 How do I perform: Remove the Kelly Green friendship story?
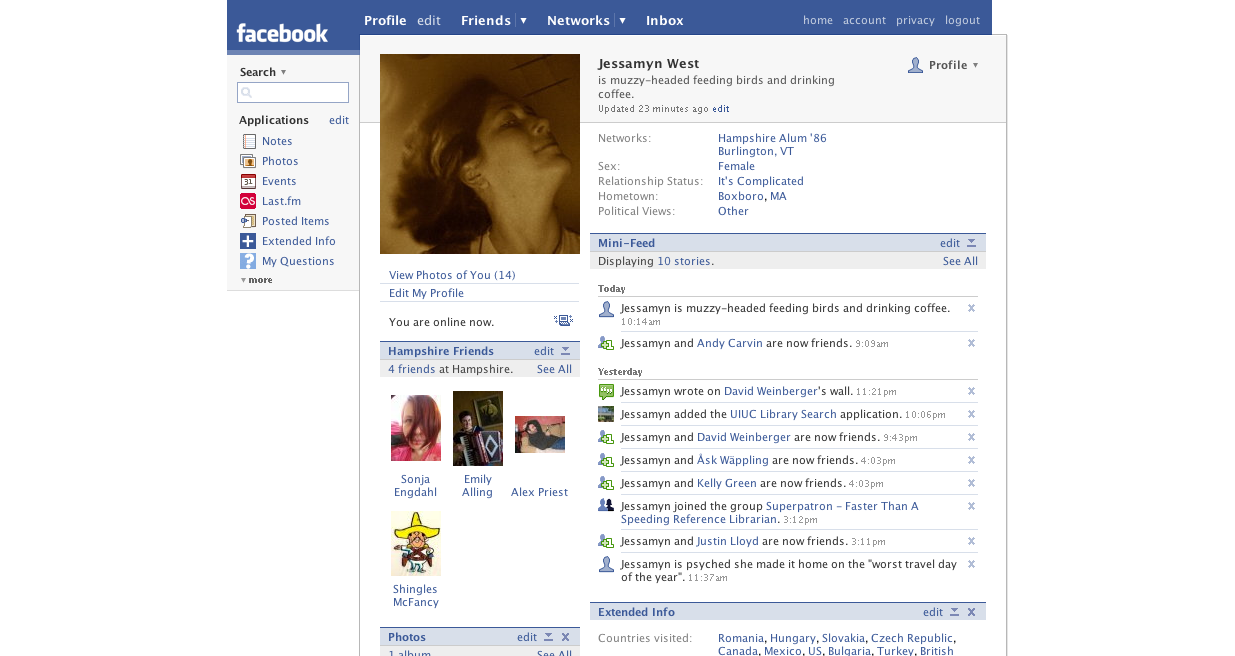(971, 483)
